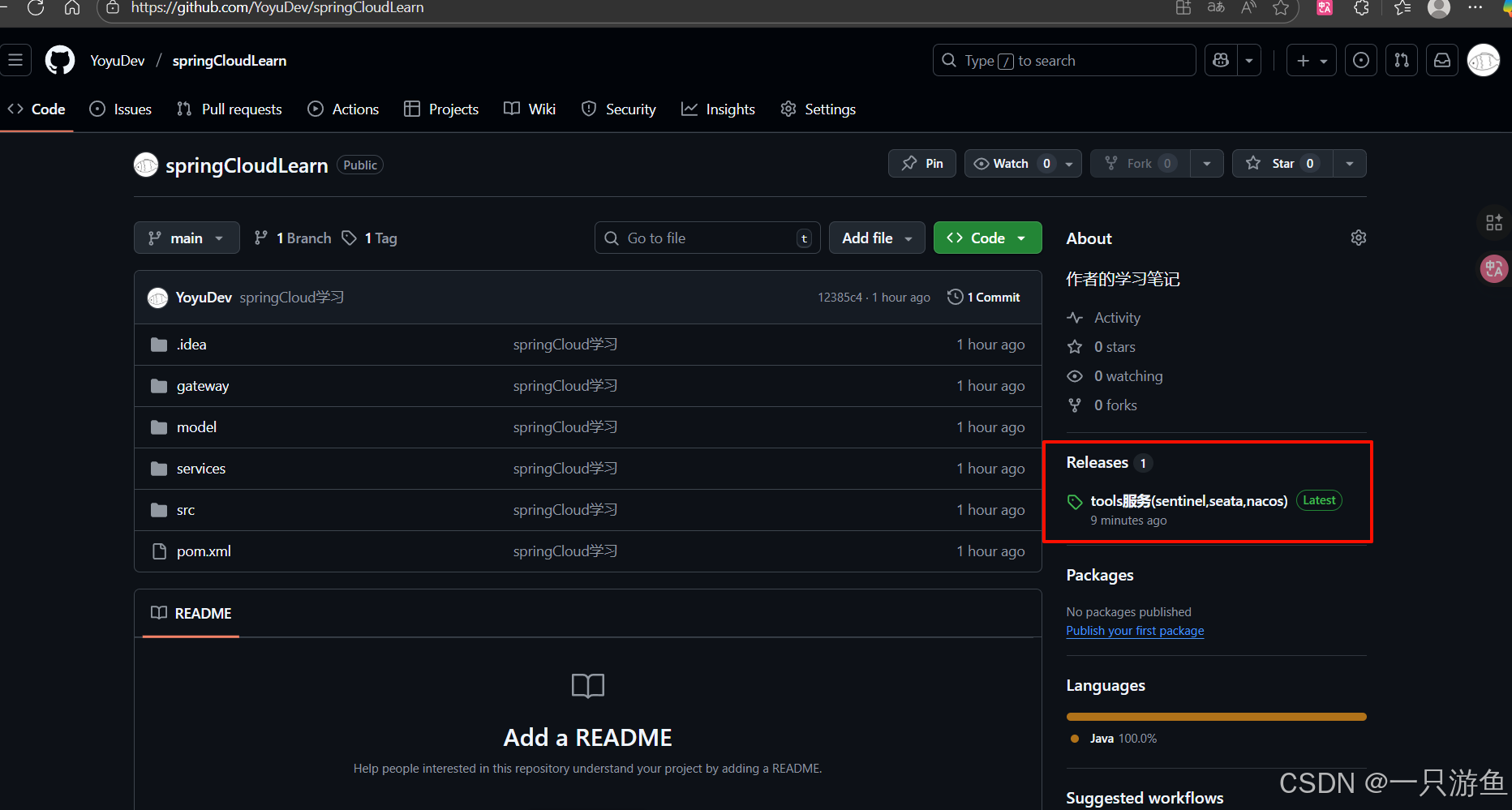Image resolution: width=1512 pixels, height=810 pixels.
Task: Open the model folder
Action: click(196, 427)
